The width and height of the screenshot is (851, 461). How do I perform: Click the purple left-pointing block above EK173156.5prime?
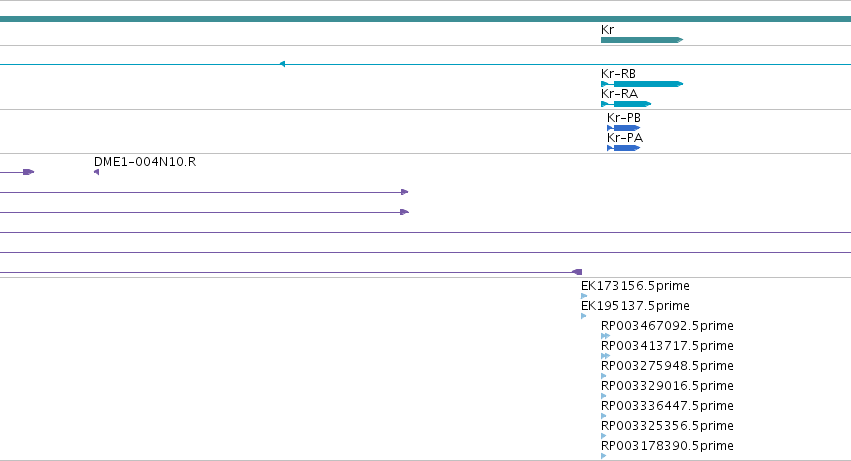[577, 272]
